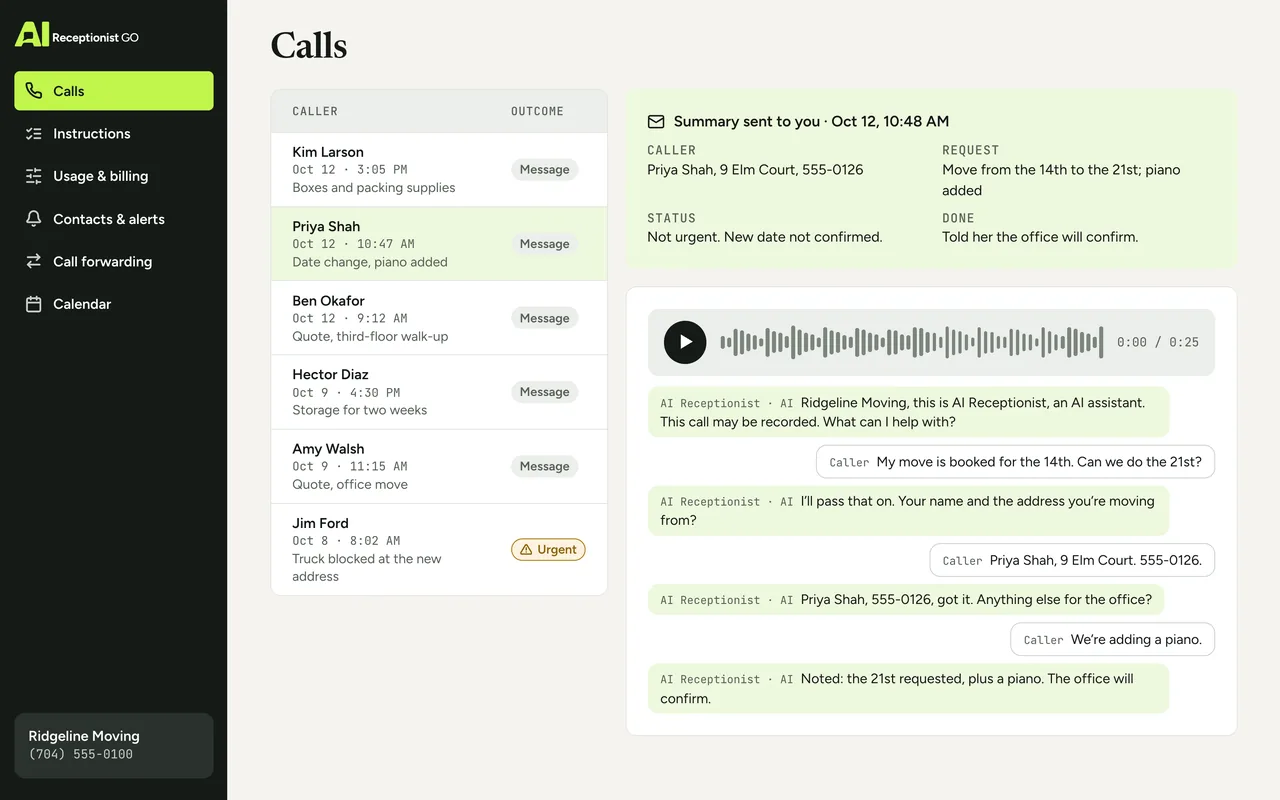Screen dimensions: 1280x800
Task: Click the envelope icon next to Summary sent
Action: 656,121
